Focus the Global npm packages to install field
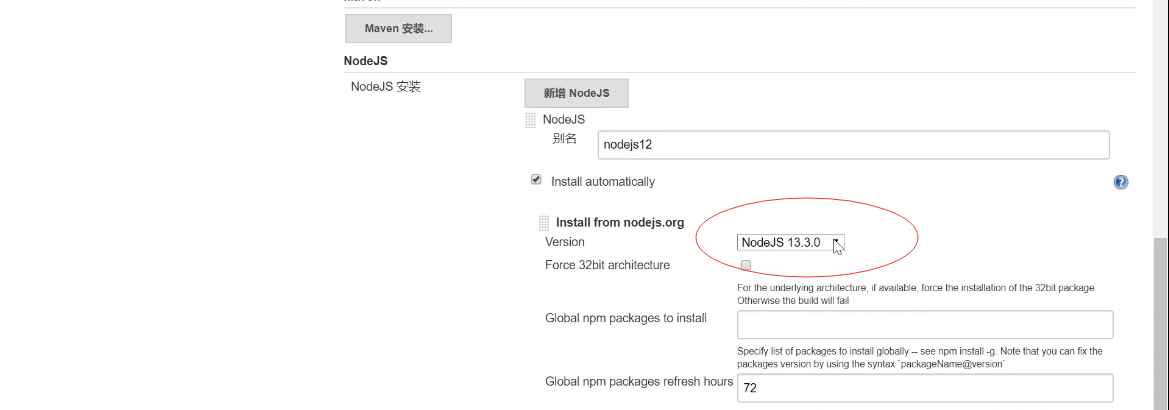The width and height of the screenshot is (1169, 410). click(x=925, y=325)
